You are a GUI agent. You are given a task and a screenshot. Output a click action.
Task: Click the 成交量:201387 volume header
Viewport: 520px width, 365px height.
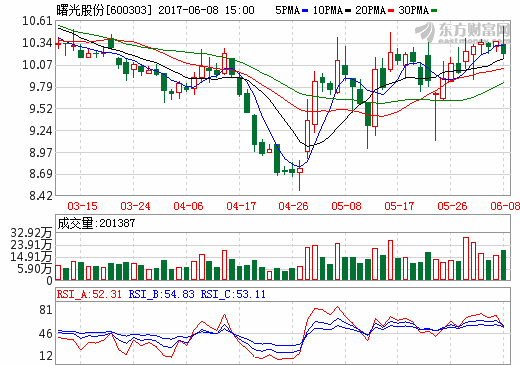pyautogui.click(x=96, y=223)
